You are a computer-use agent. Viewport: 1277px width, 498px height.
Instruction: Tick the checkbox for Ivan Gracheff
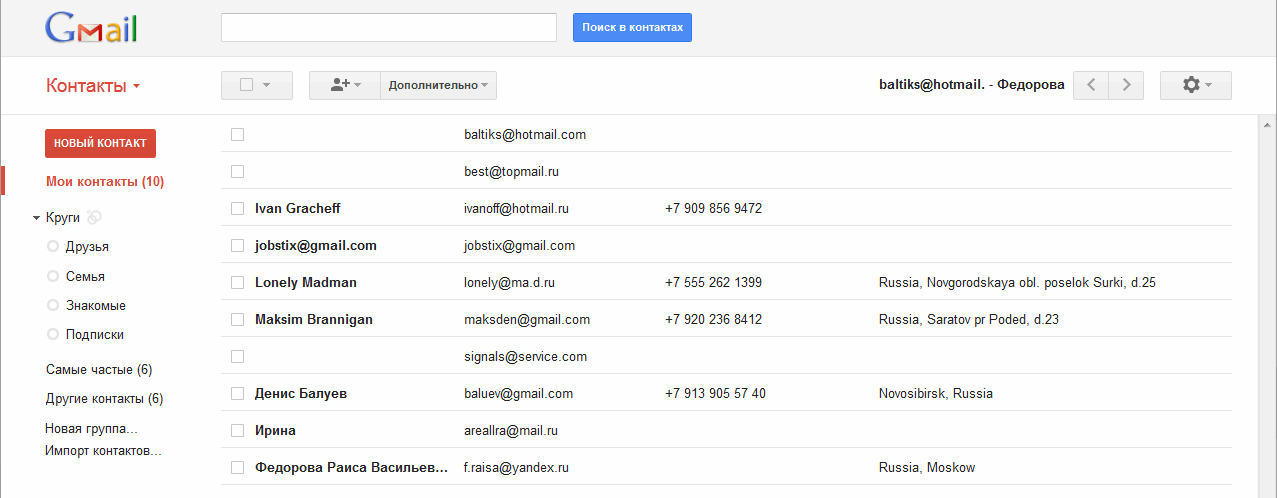238,209
